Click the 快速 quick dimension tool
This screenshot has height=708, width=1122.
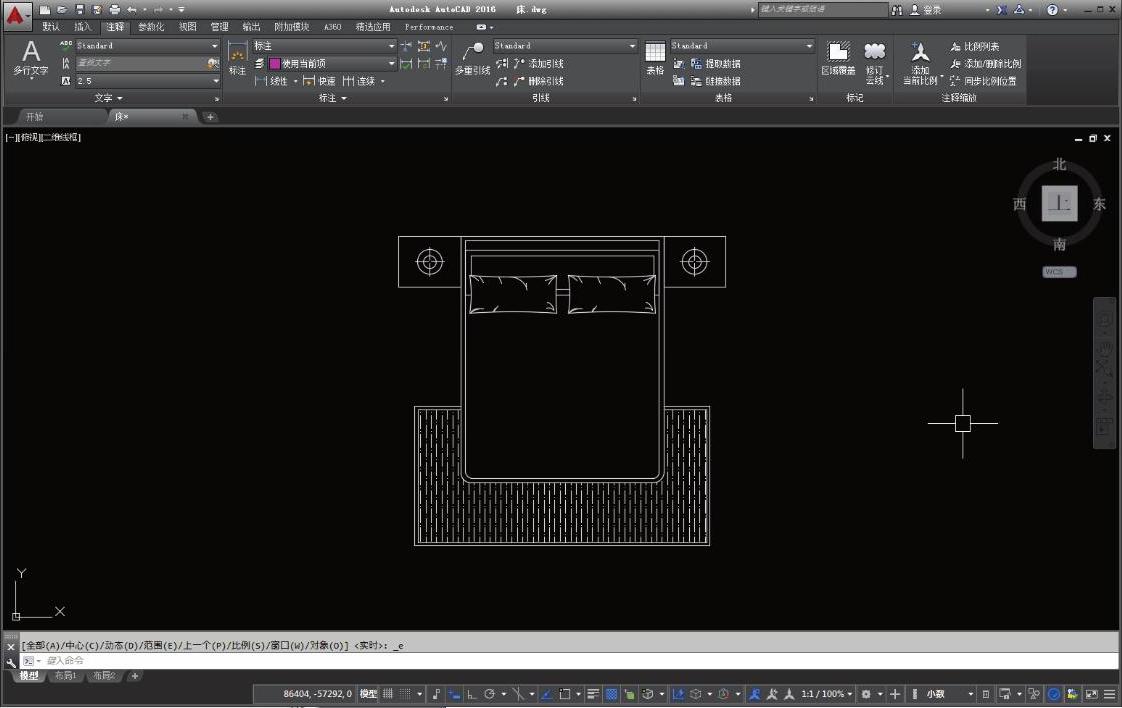coord(319,81)
